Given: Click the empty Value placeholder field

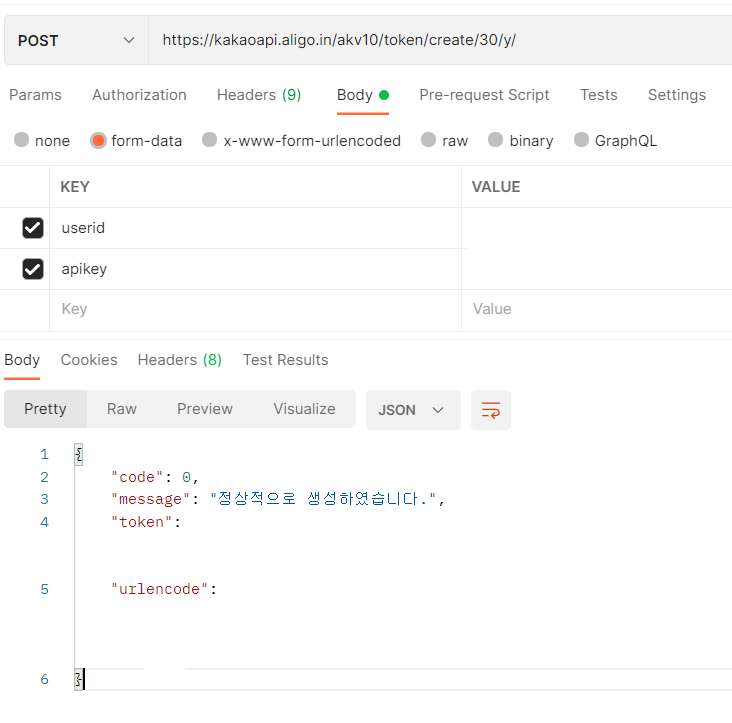Looking at the screenshot, I should tap(597, 309).
